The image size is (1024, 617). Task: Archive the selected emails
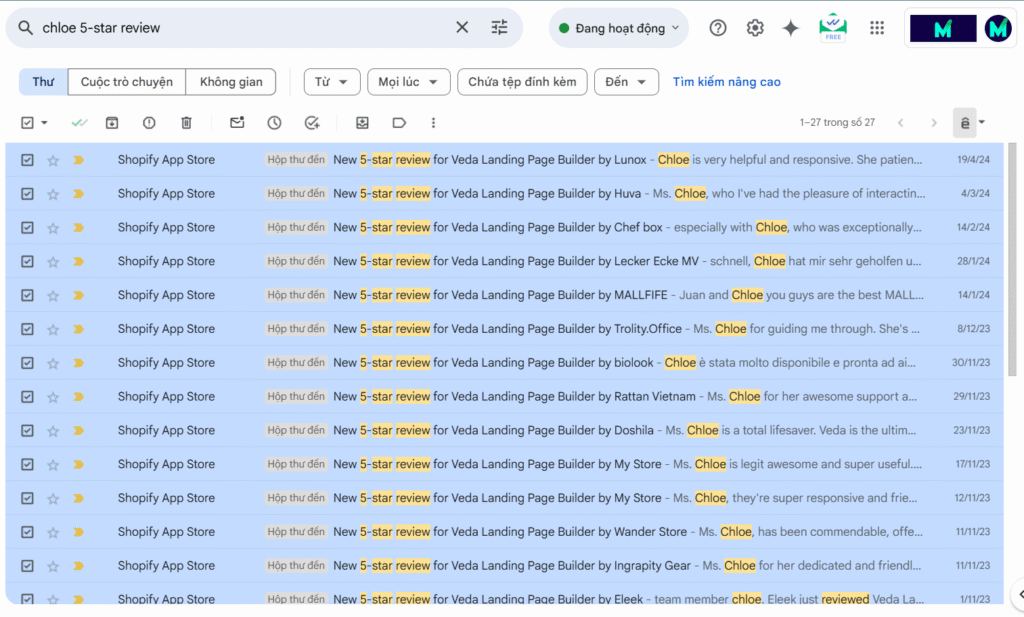tap(112, 122)
